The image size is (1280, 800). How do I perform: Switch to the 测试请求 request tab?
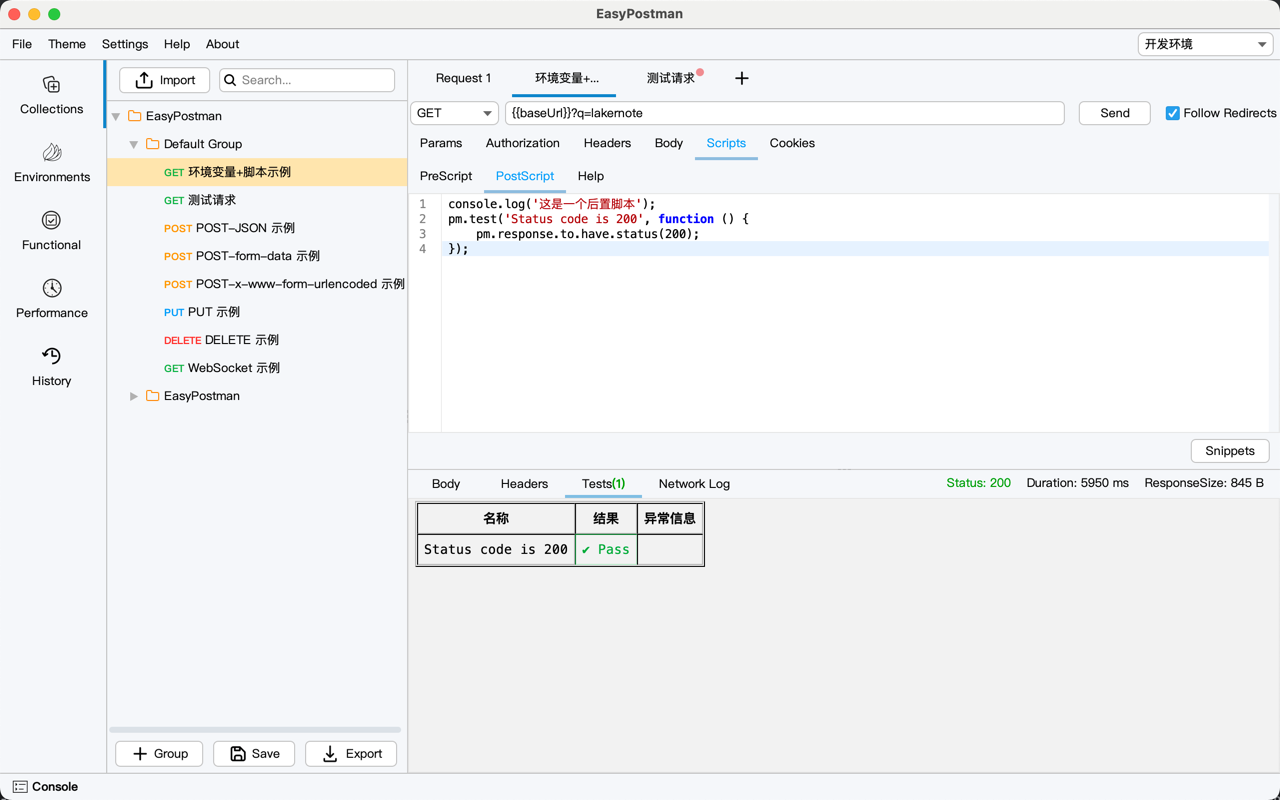point(671,78)
